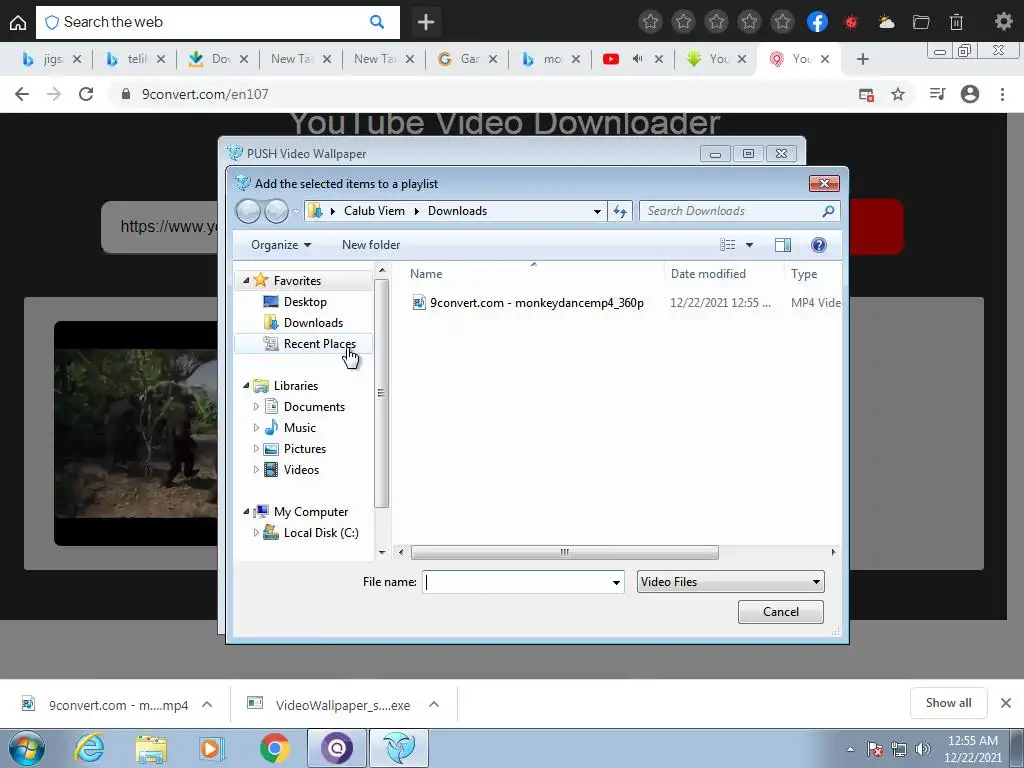Click the Windows Start orb
The image size is (1024, 768).
click(27, 748)
